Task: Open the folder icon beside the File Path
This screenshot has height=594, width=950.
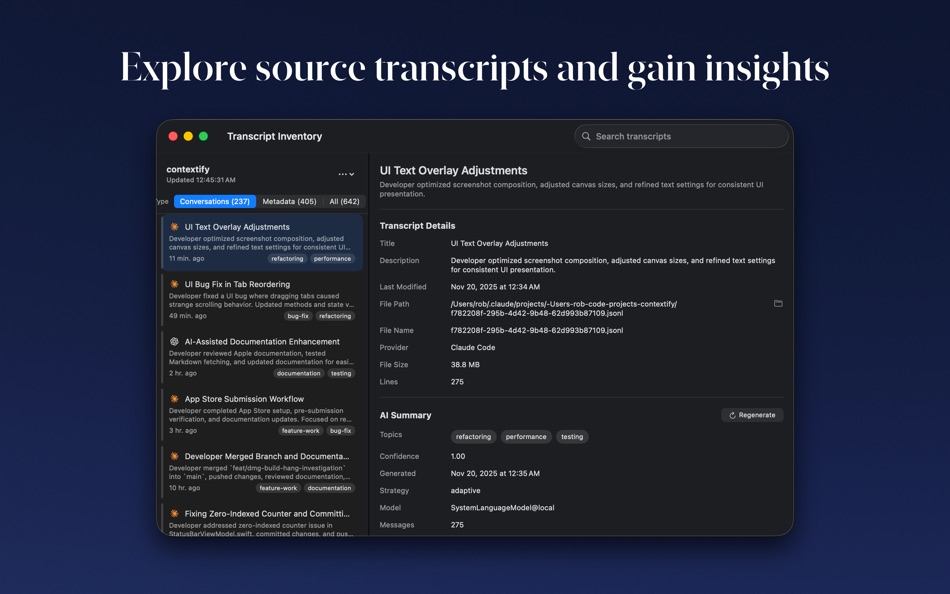Action: [x=778, y=303]
